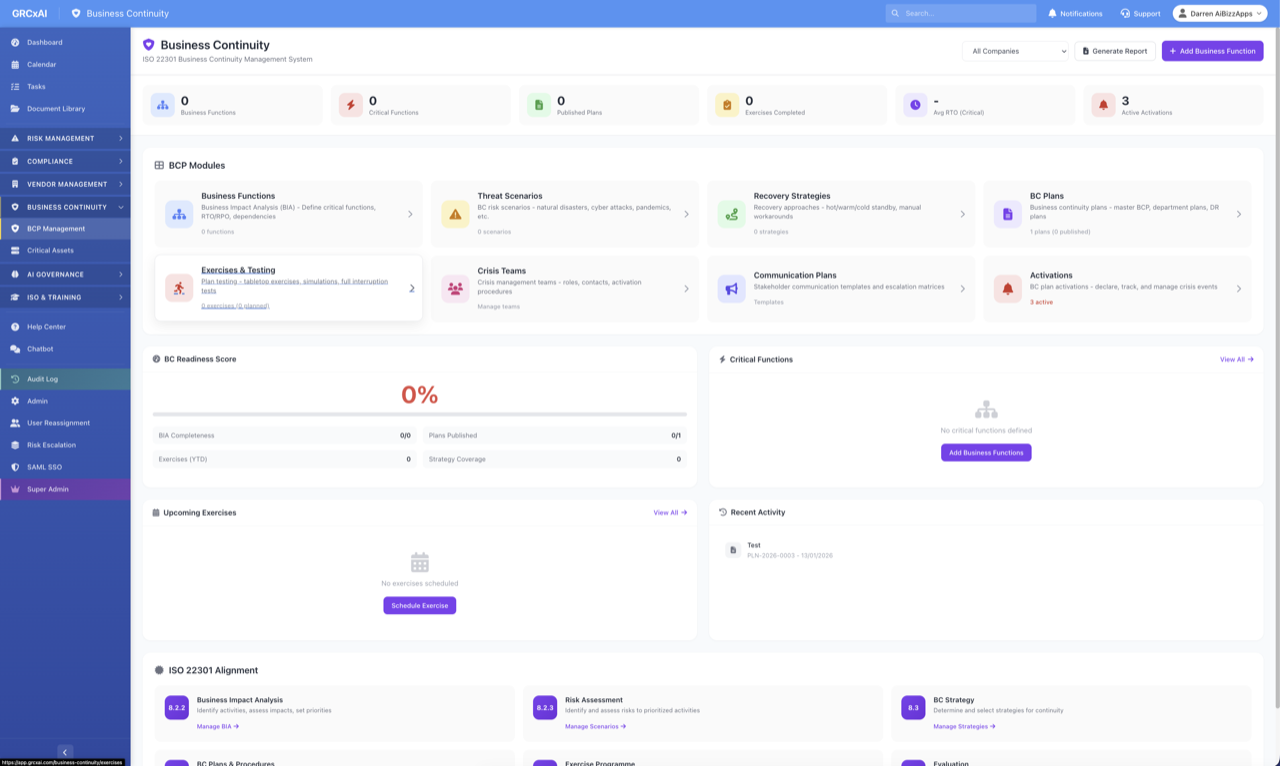Click the Crisis Teams module icon

(455, 288)
